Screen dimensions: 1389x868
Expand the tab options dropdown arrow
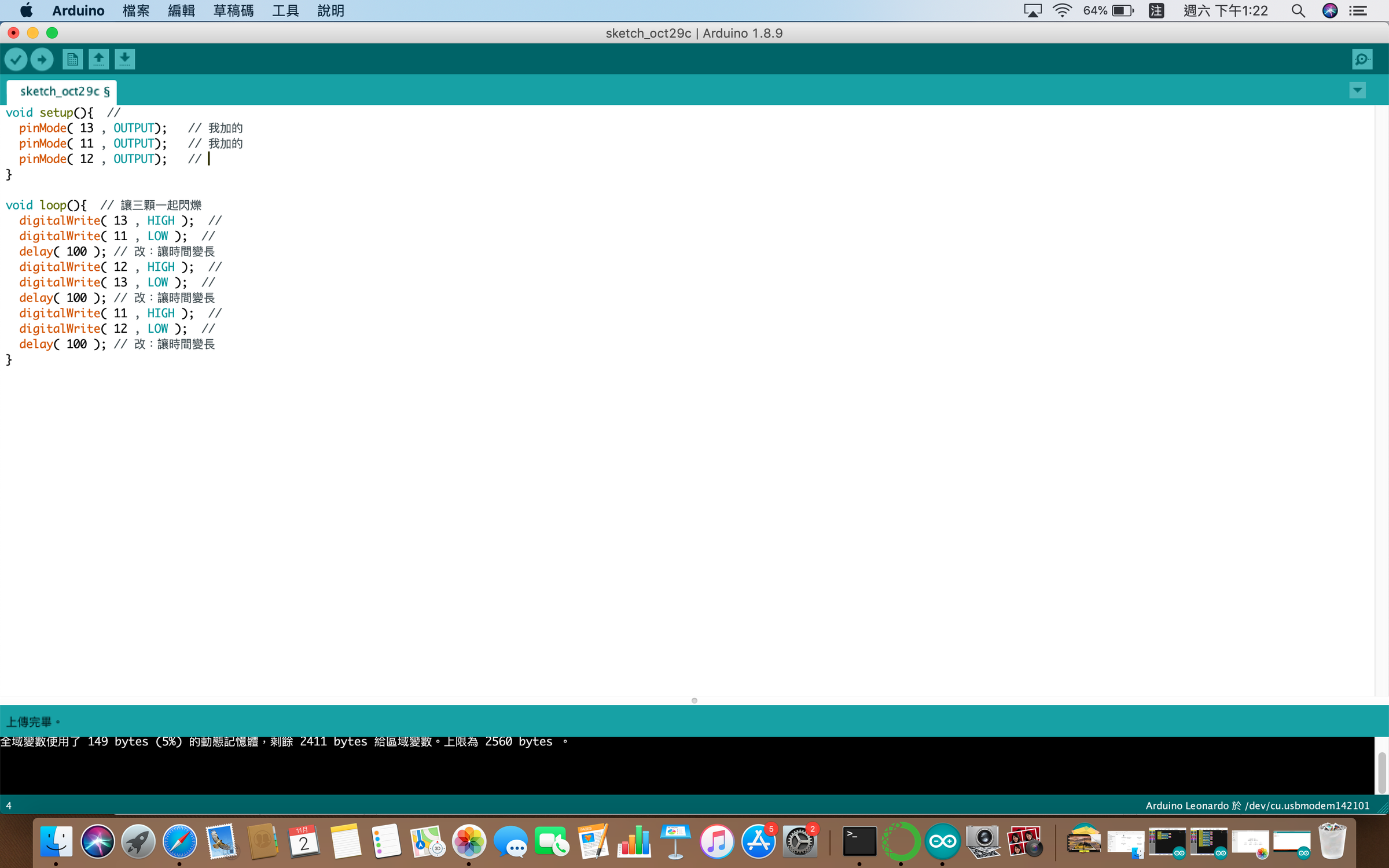click(1357, 90)
